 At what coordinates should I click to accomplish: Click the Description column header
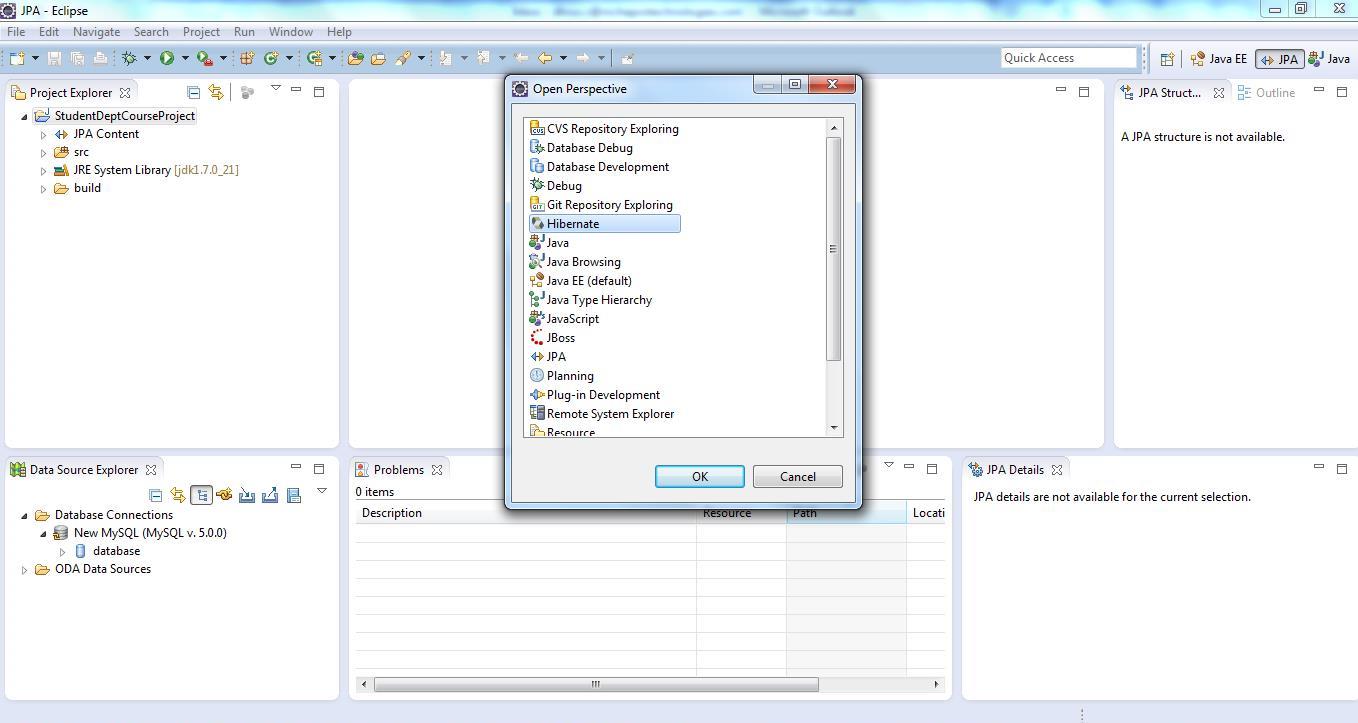(525, 513)
